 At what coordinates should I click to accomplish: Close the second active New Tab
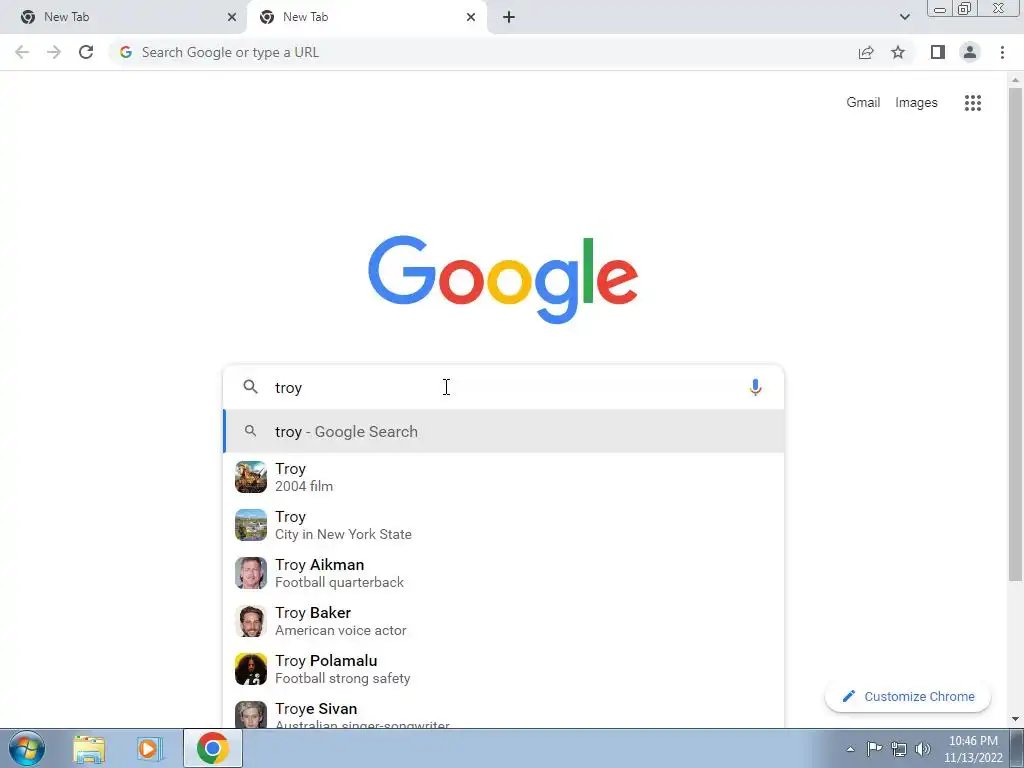click(471, 17)
